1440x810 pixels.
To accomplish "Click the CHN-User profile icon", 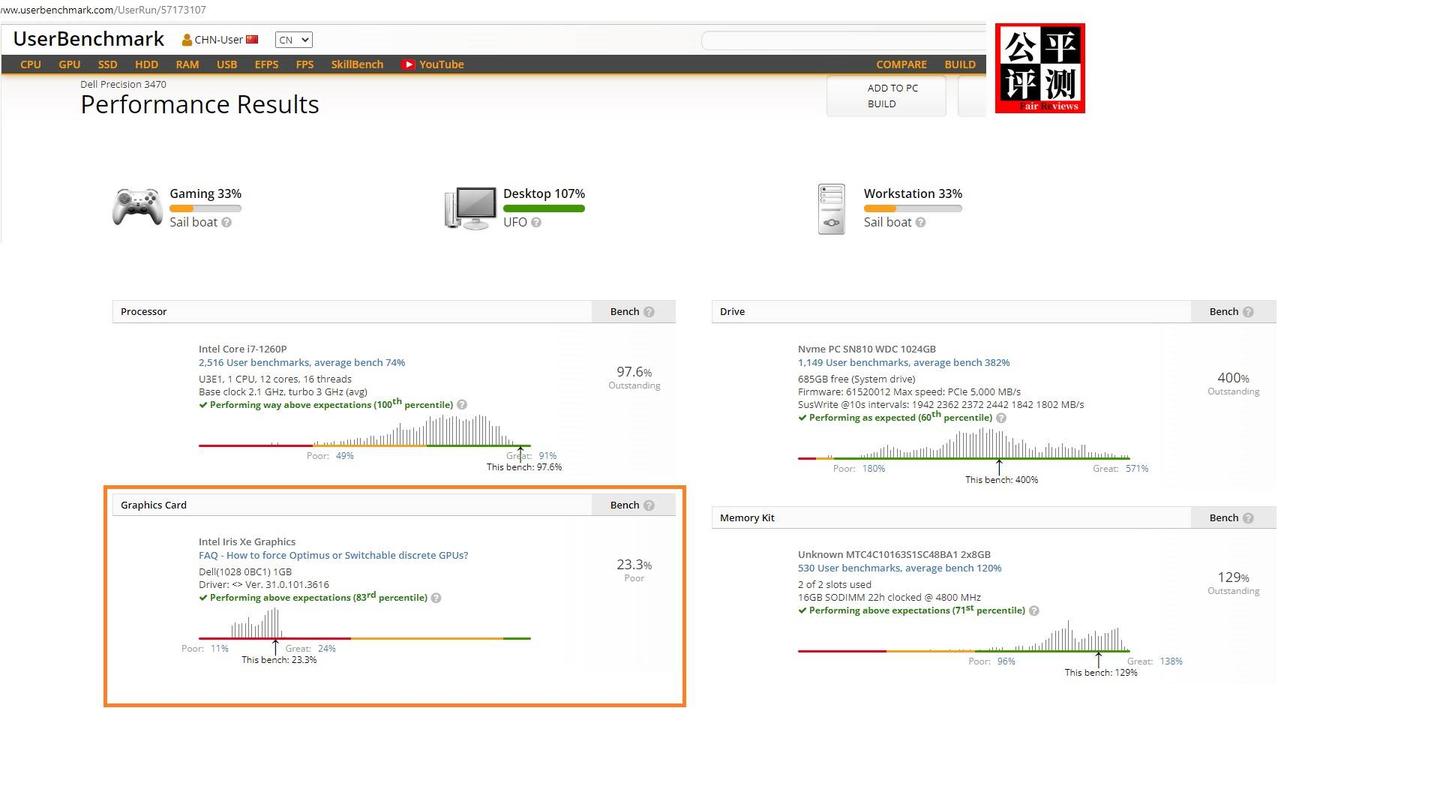I will (187, 40).
